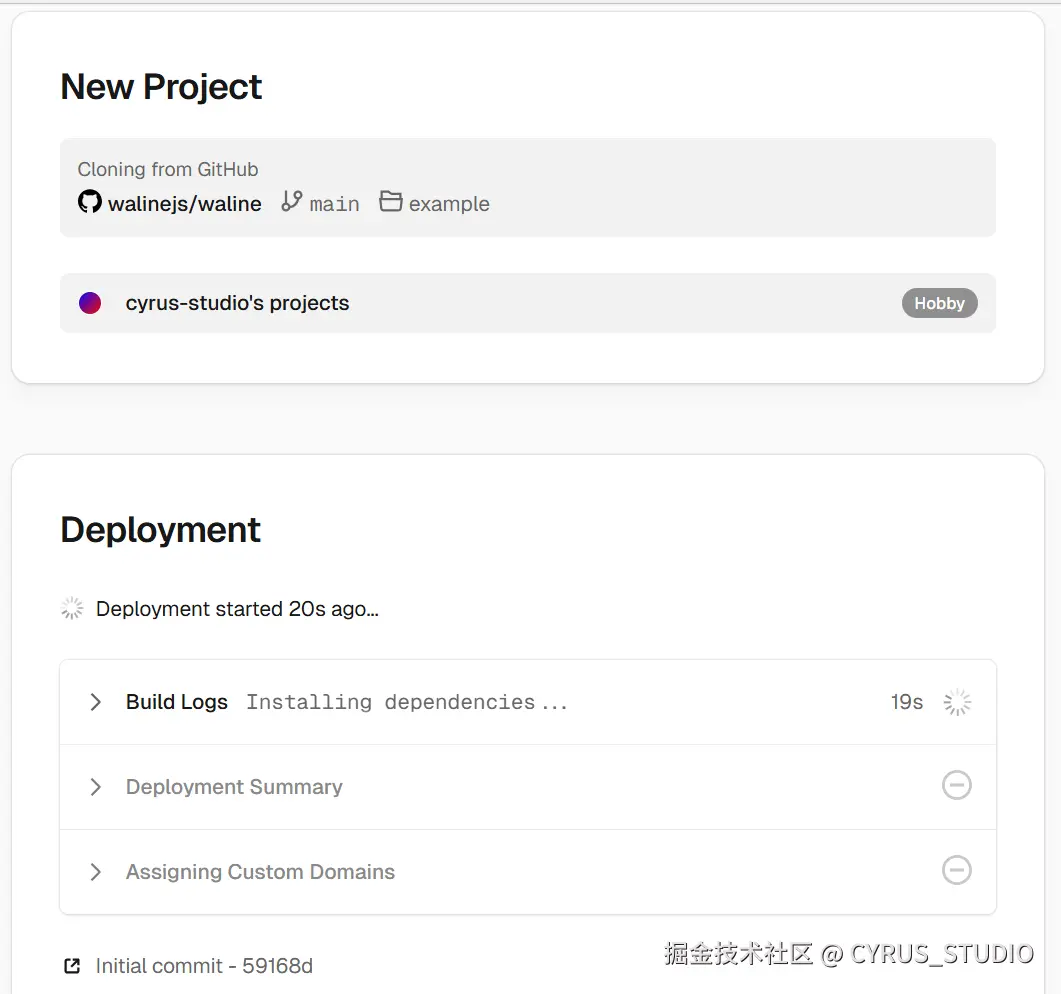Click the GitHub logo beside walinejs/waline
The width and height of the screenshot is (1061, 994).
pos(89,202)
